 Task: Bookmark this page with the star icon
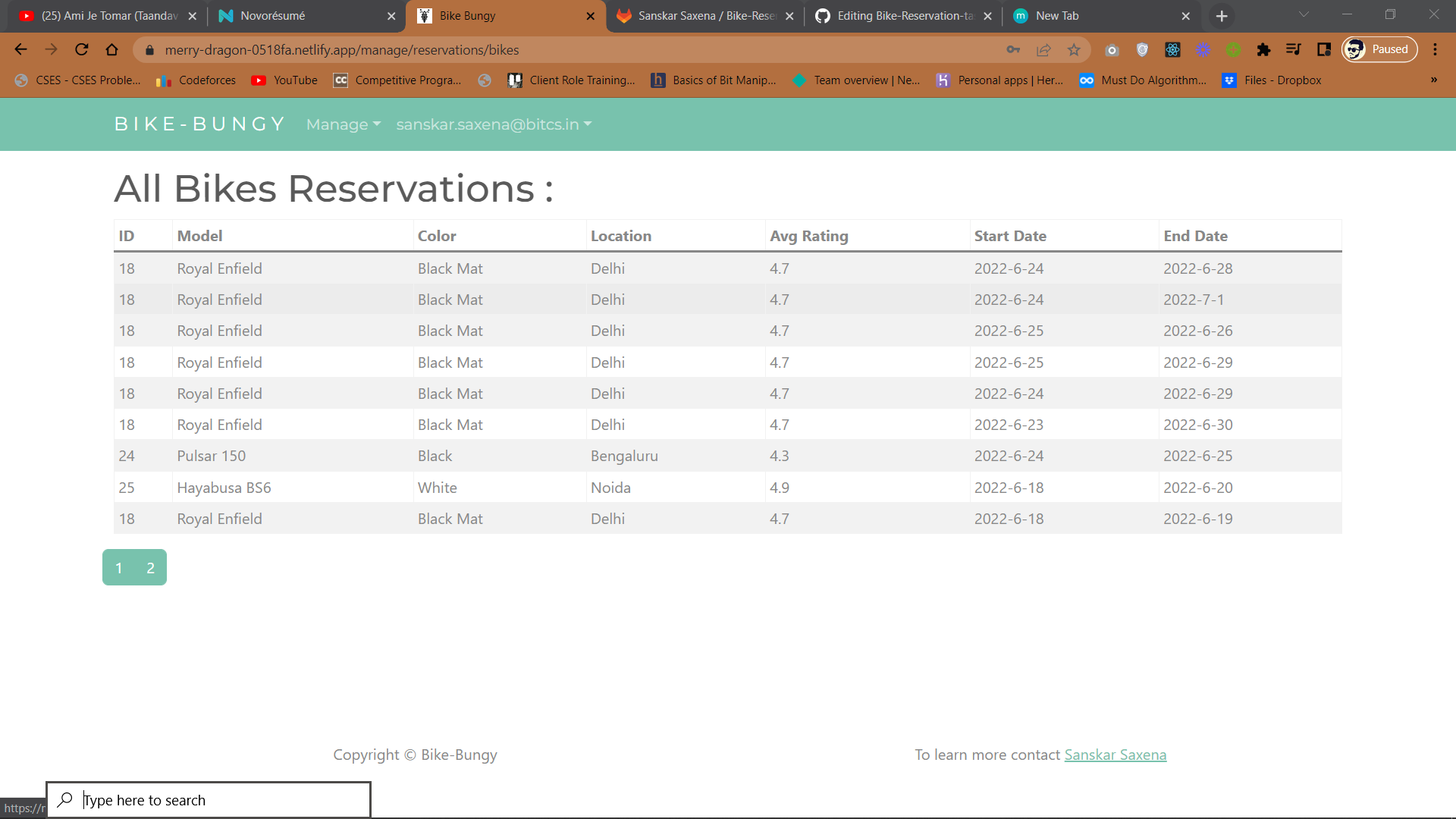click(x=1074, y=49)
